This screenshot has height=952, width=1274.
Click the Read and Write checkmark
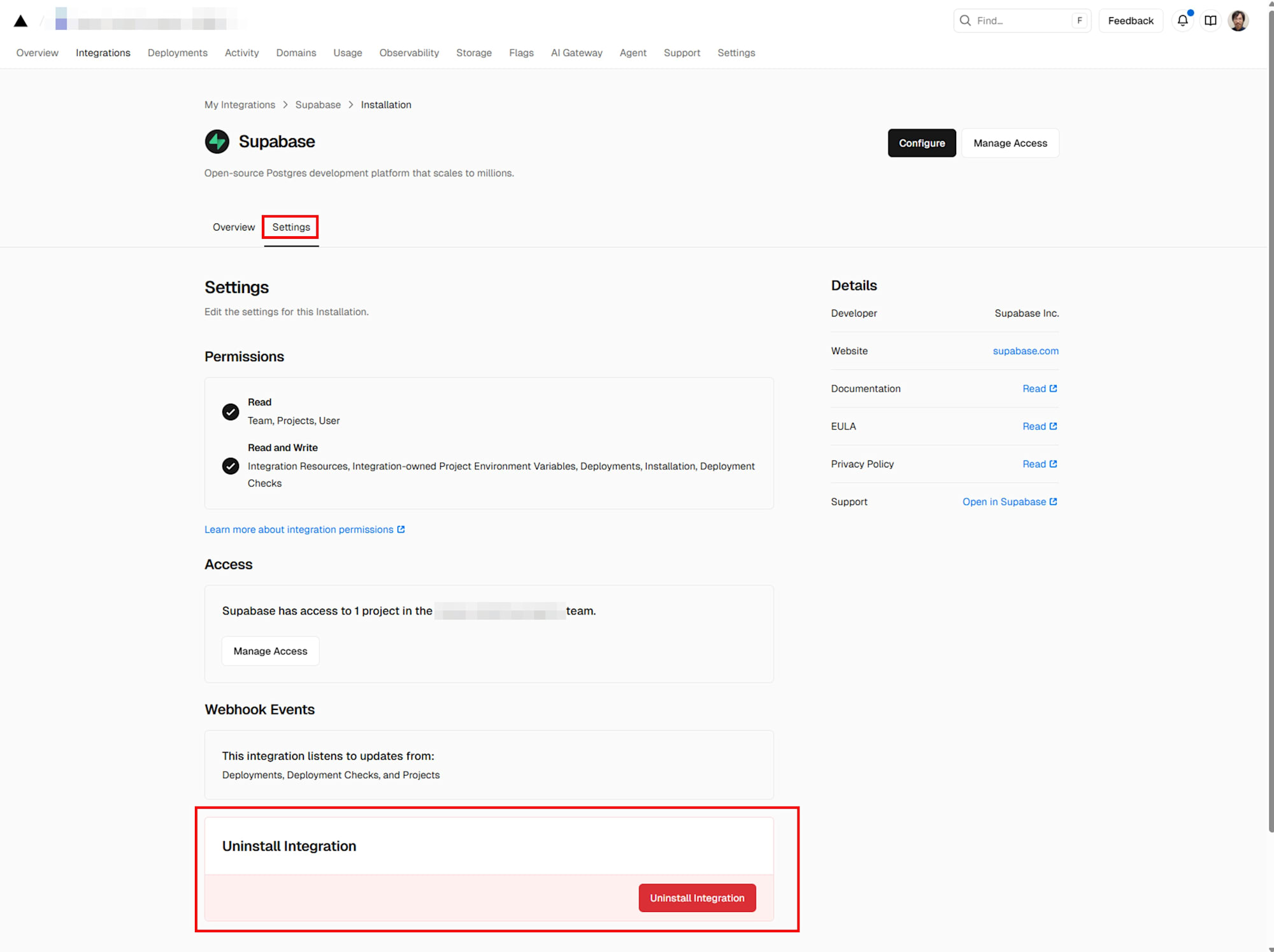click(x=231, y=466)
